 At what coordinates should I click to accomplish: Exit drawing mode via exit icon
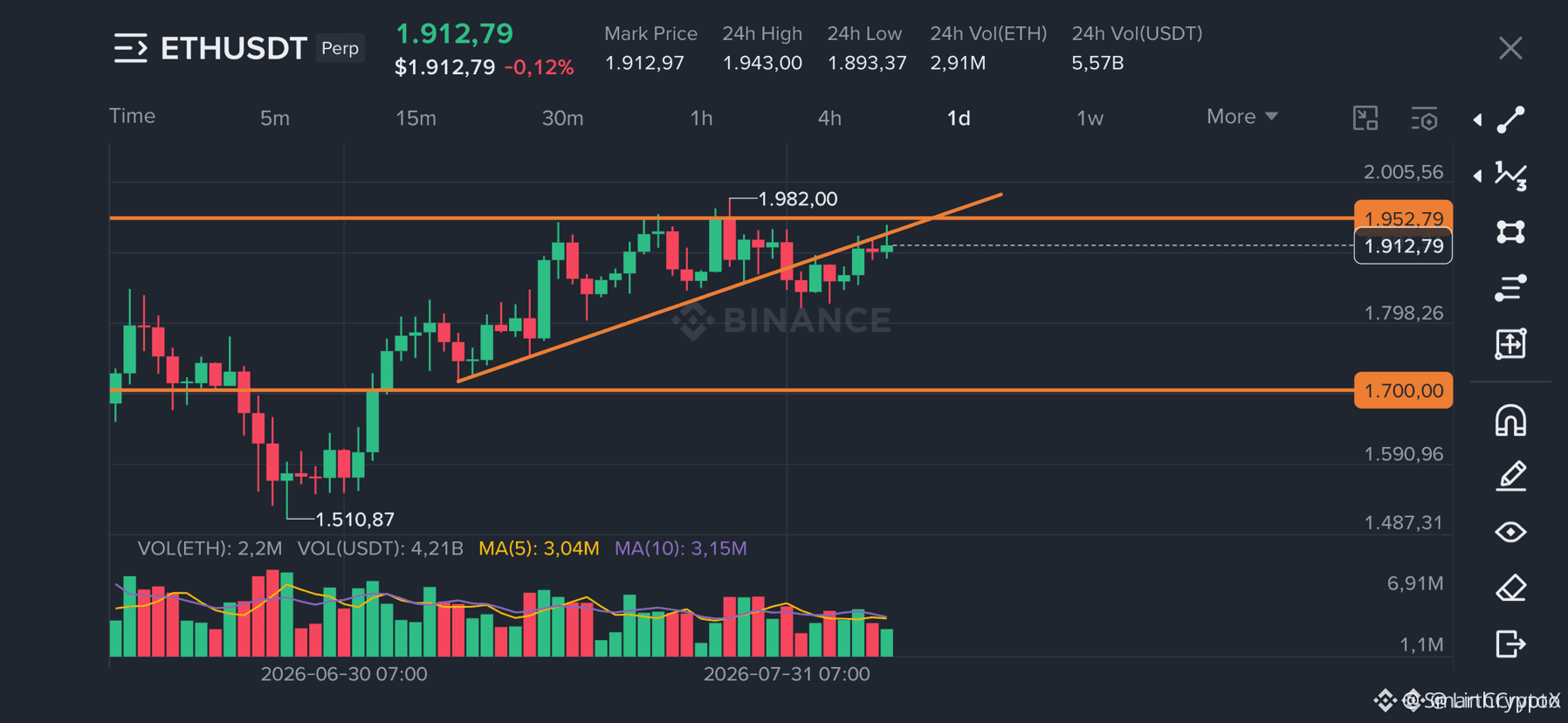1510,644
